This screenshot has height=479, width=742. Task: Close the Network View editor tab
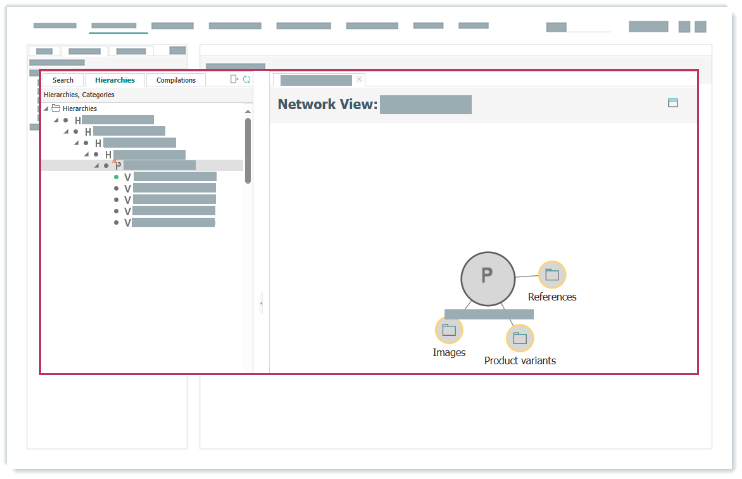click(x=359, y=80)
